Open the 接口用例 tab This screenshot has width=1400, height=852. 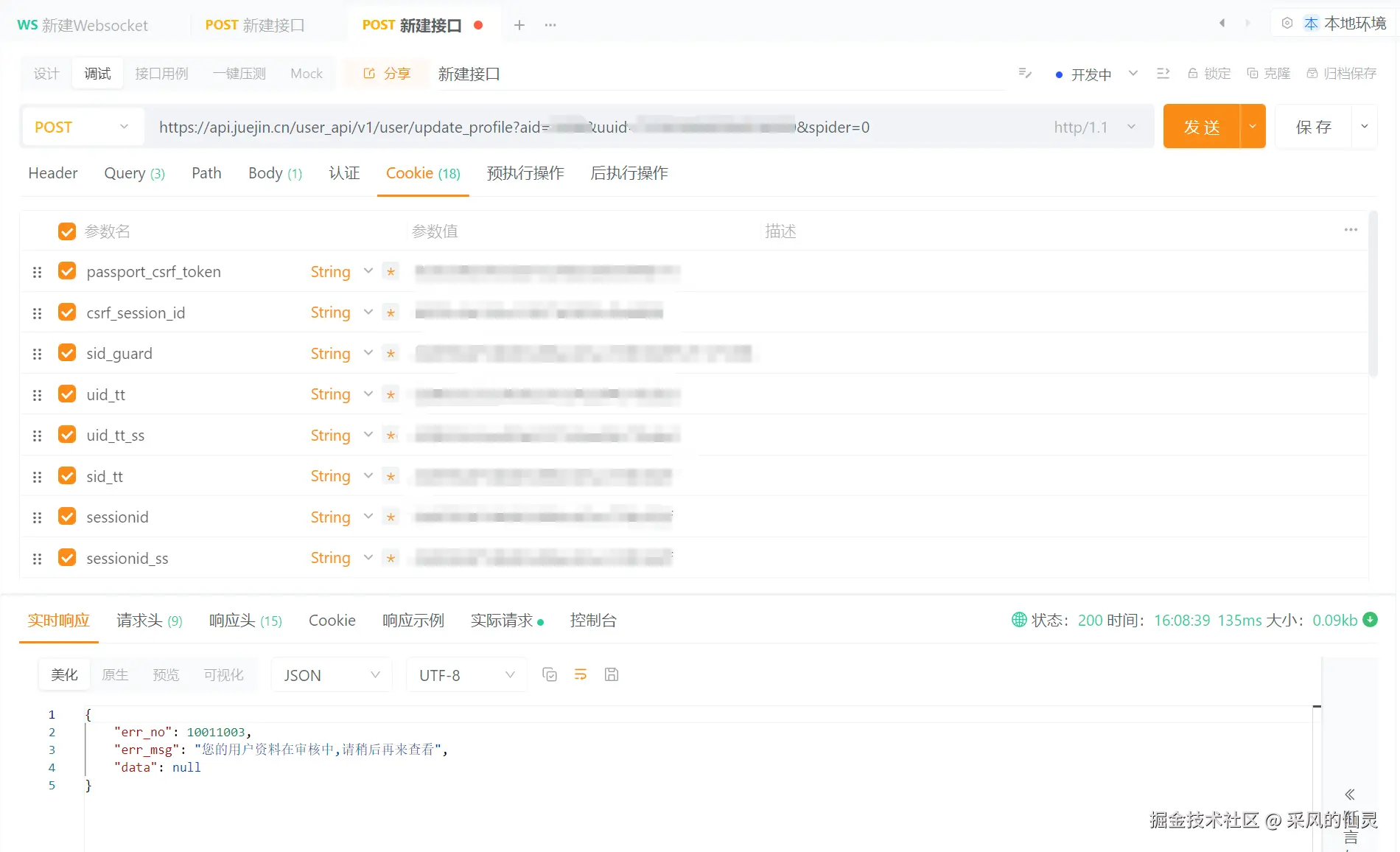click(161, 73)
